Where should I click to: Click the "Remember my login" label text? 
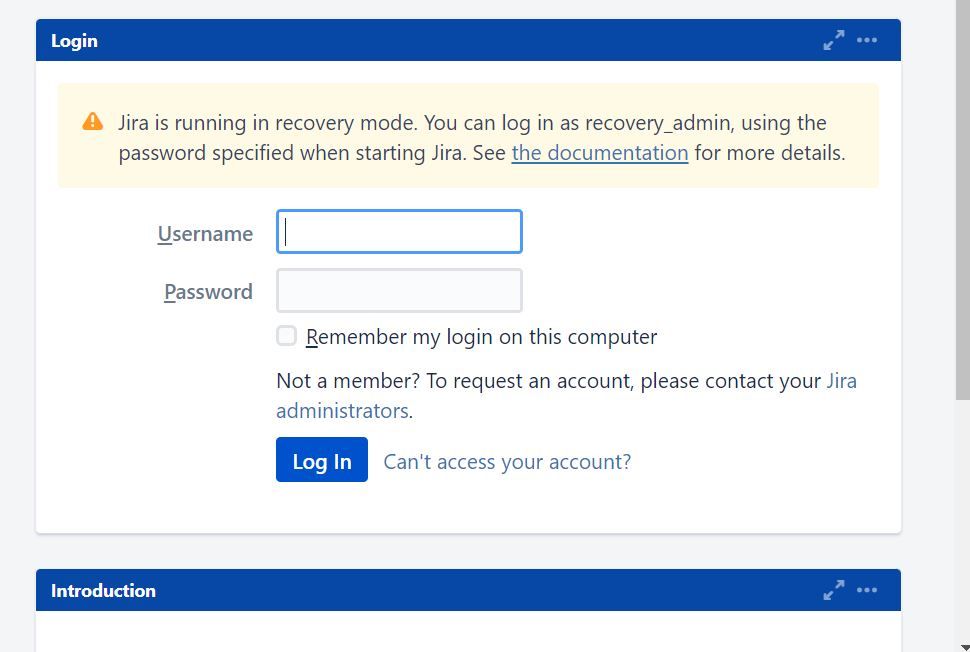(483, 336)
